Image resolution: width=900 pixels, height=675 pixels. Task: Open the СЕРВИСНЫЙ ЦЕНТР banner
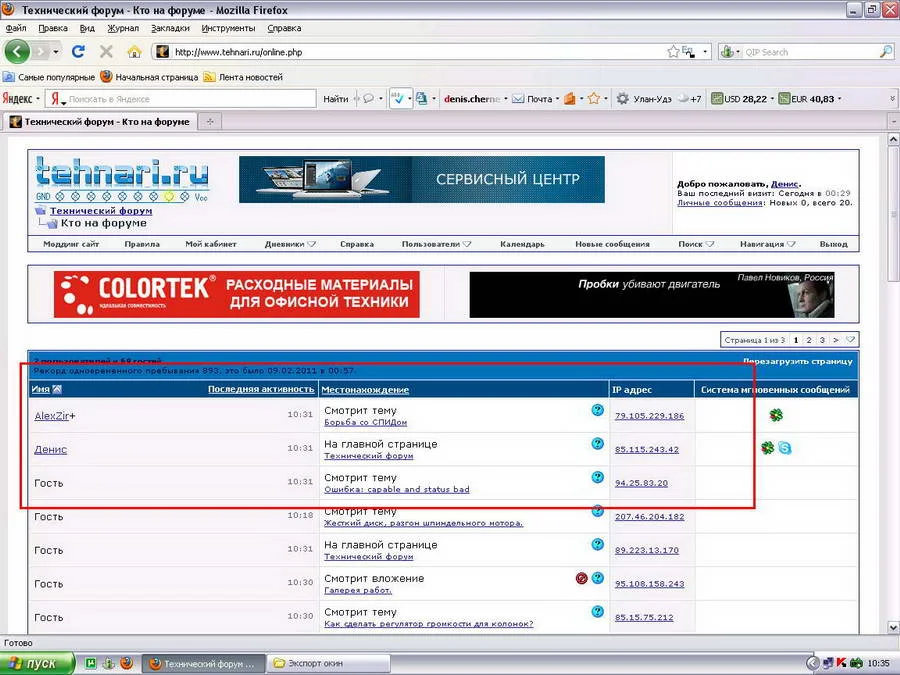[x=422, y=179]
